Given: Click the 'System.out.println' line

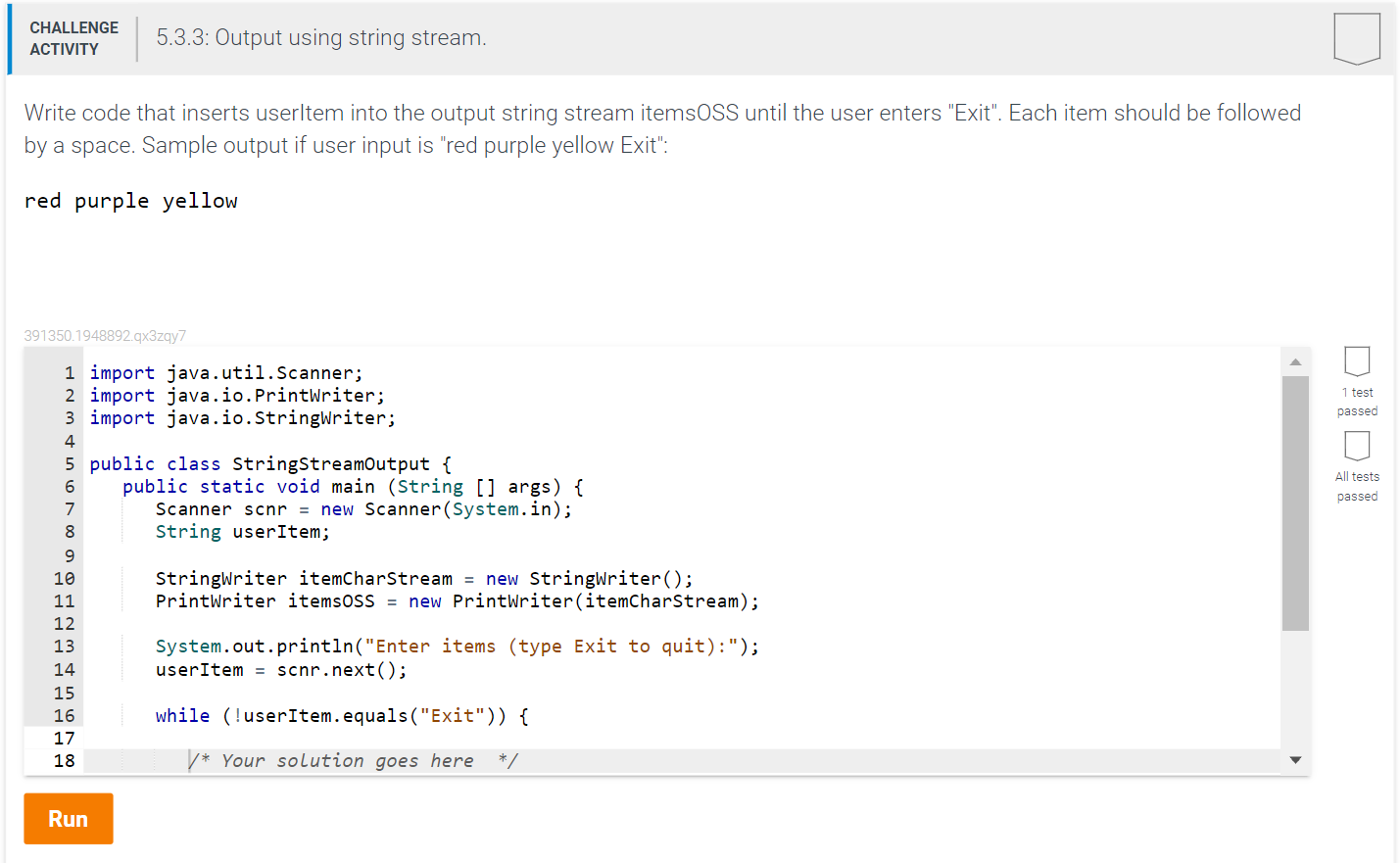Looking at the screenshot, I should point(458,647).
